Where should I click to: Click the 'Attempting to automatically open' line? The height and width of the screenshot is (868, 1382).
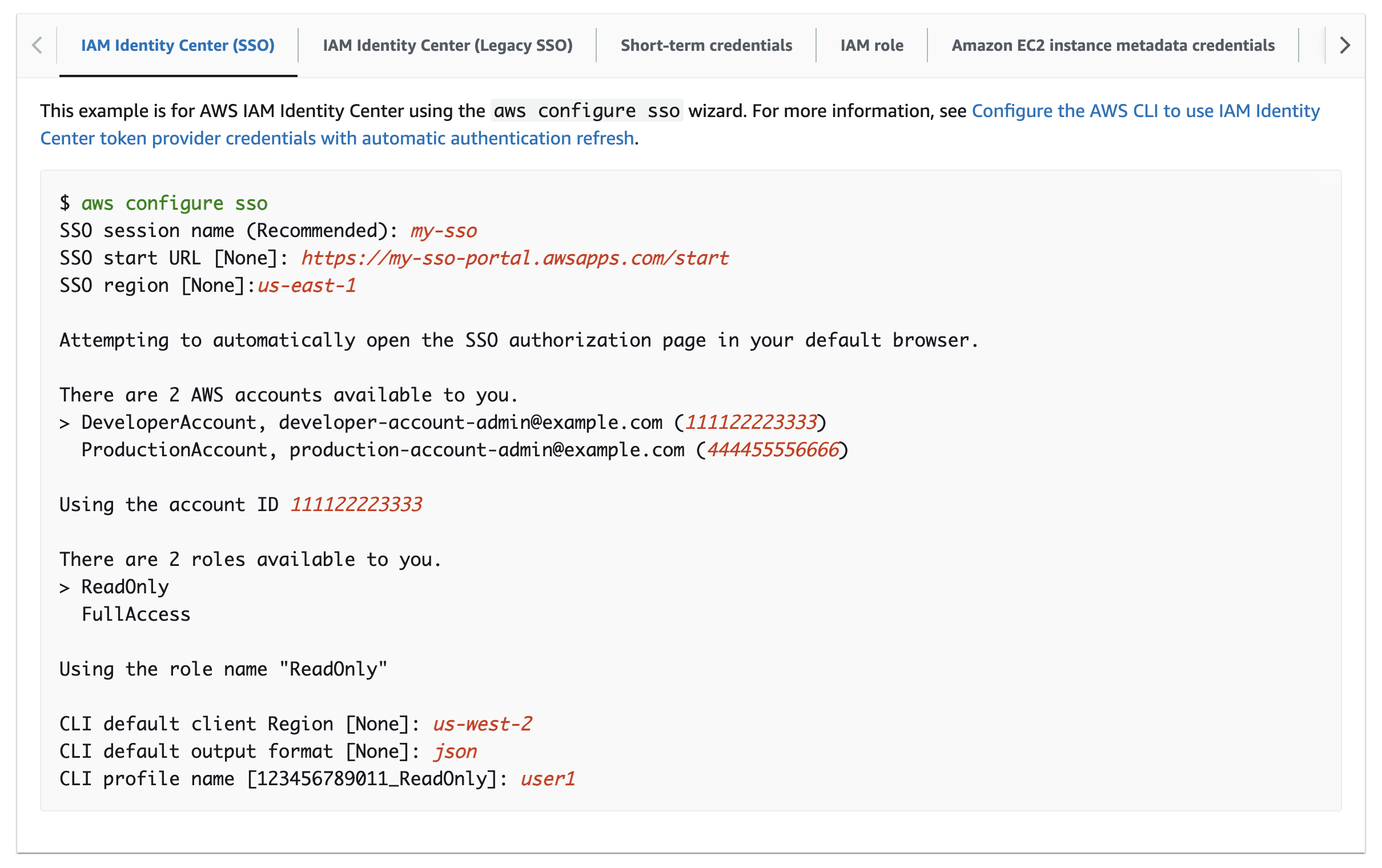[x=519, y=340]
